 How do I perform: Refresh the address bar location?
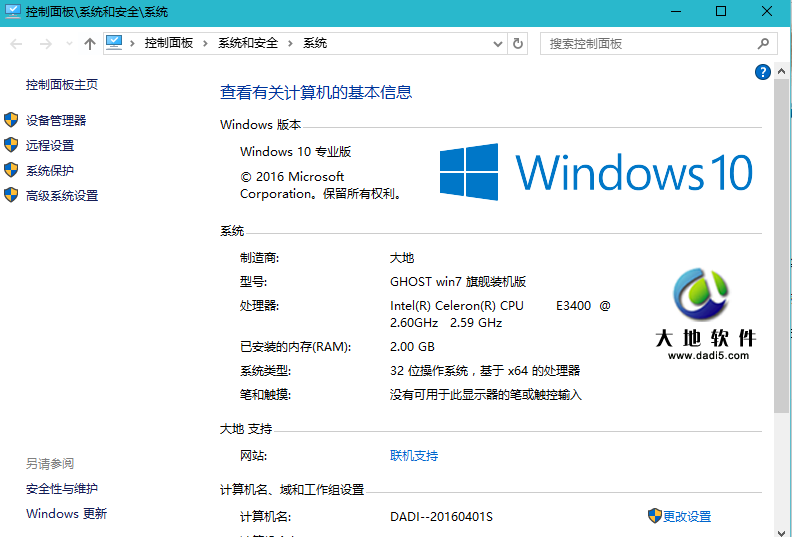point(518,44)
